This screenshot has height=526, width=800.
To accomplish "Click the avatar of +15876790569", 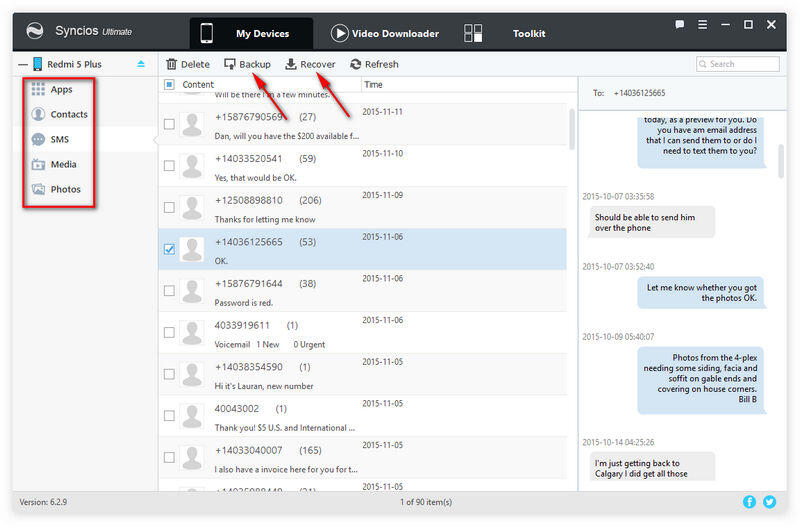I will point(192,124).
